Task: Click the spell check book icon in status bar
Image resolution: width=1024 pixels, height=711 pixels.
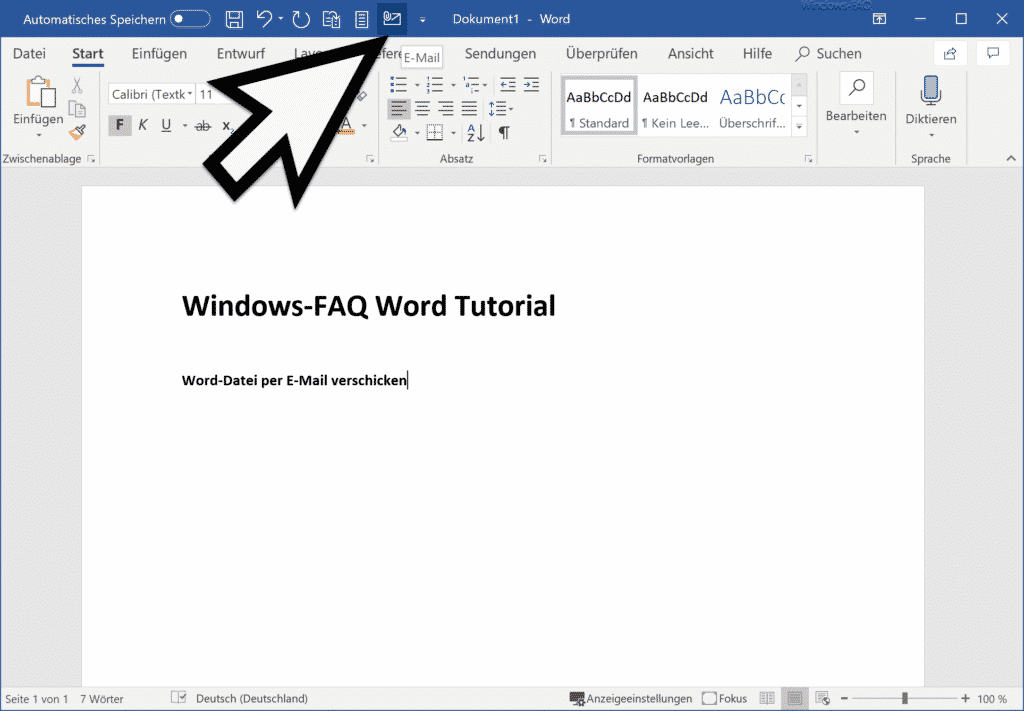Action: pyautogui.click(x=178, y=698)
